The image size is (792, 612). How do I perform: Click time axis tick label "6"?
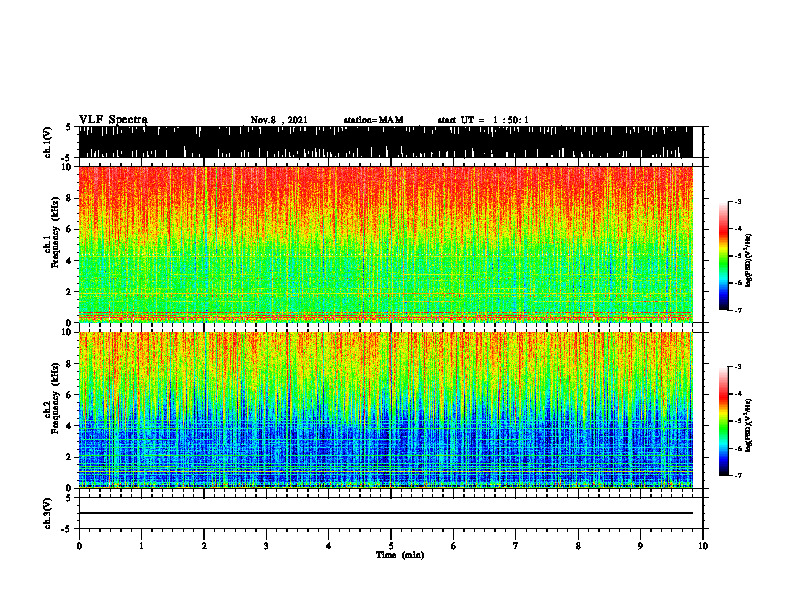pyautogui.click(x=454, y=546)
